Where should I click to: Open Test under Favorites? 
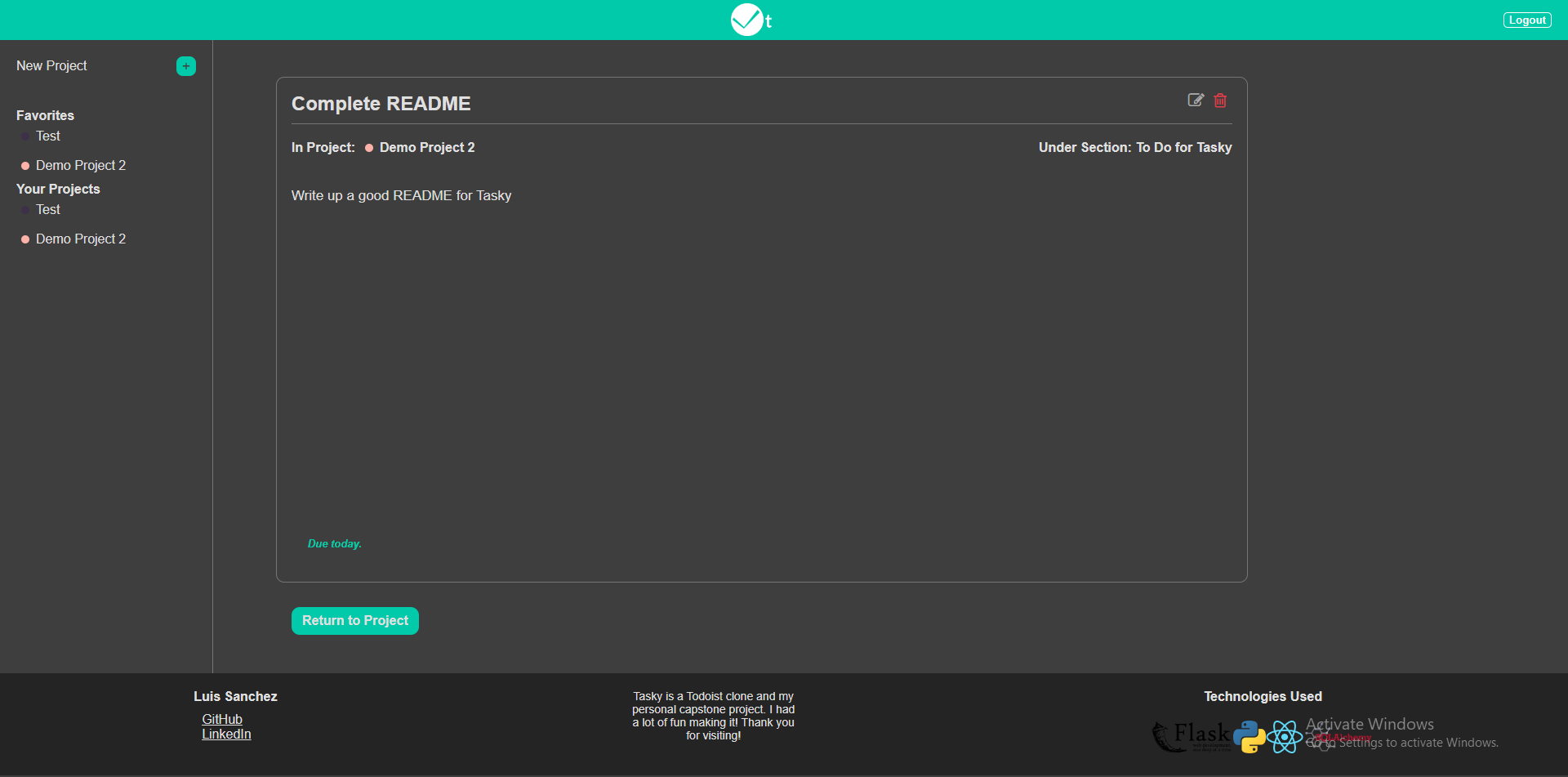coord(47,136)
